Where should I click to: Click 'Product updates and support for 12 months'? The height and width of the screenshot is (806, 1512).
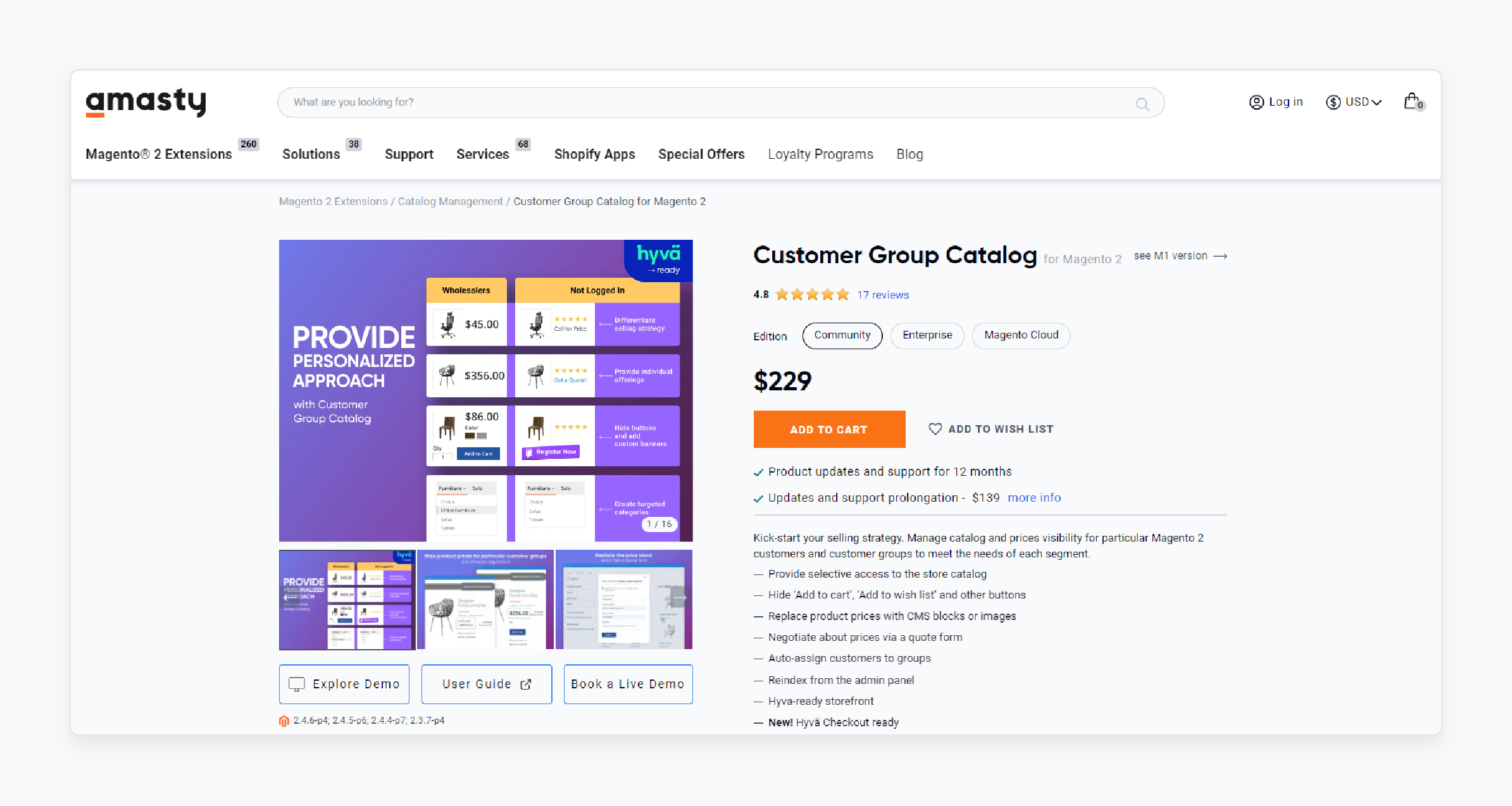coord(890,472)
